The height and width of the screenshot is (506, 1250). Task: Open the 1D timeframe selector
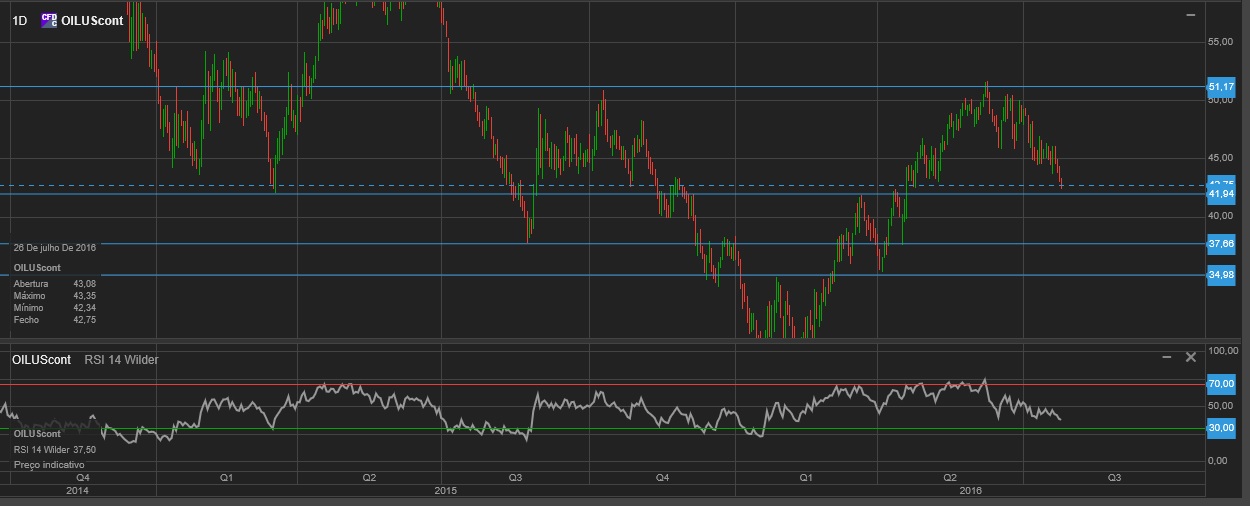tap(20, 20)
